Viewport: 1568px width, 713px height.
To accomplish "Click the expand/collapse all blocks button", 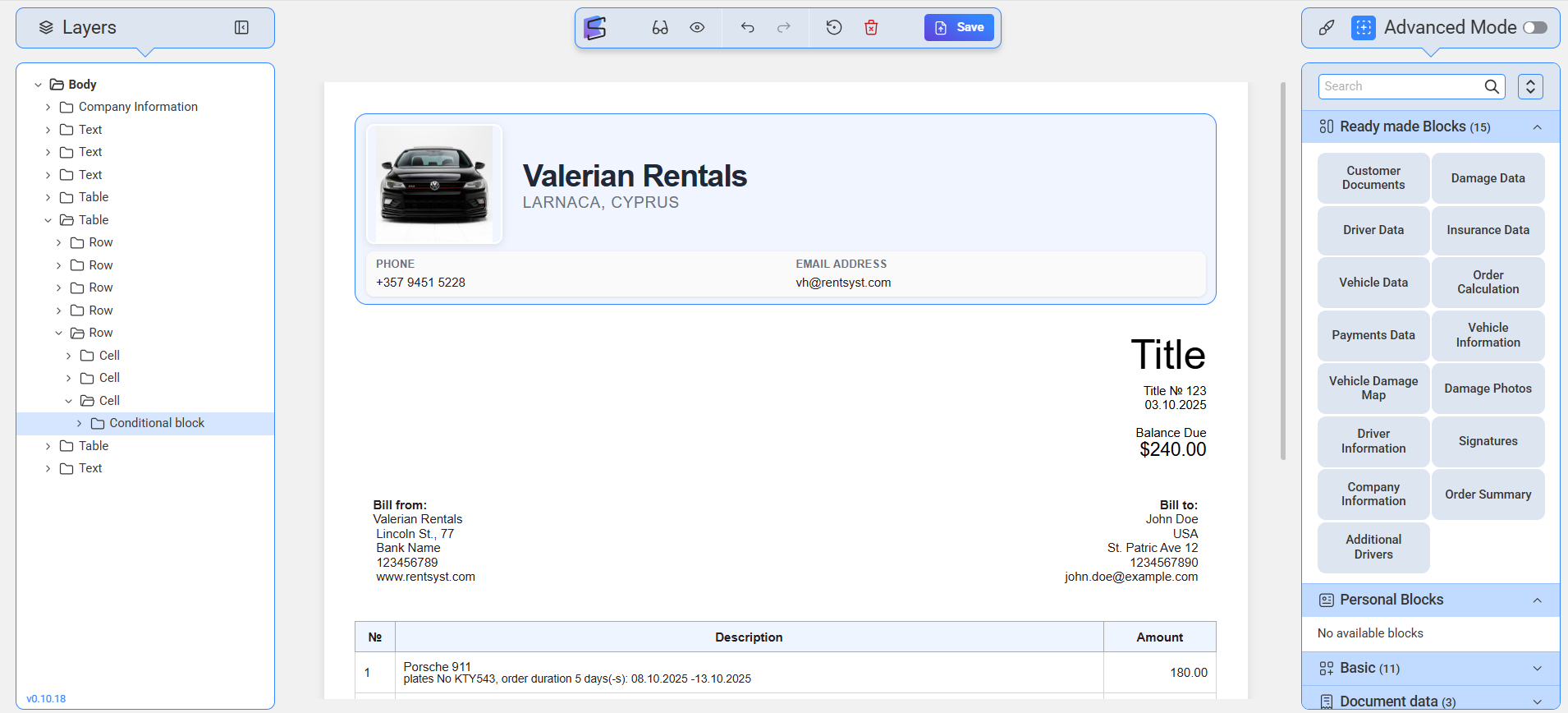I will (x=1530, y=86).
